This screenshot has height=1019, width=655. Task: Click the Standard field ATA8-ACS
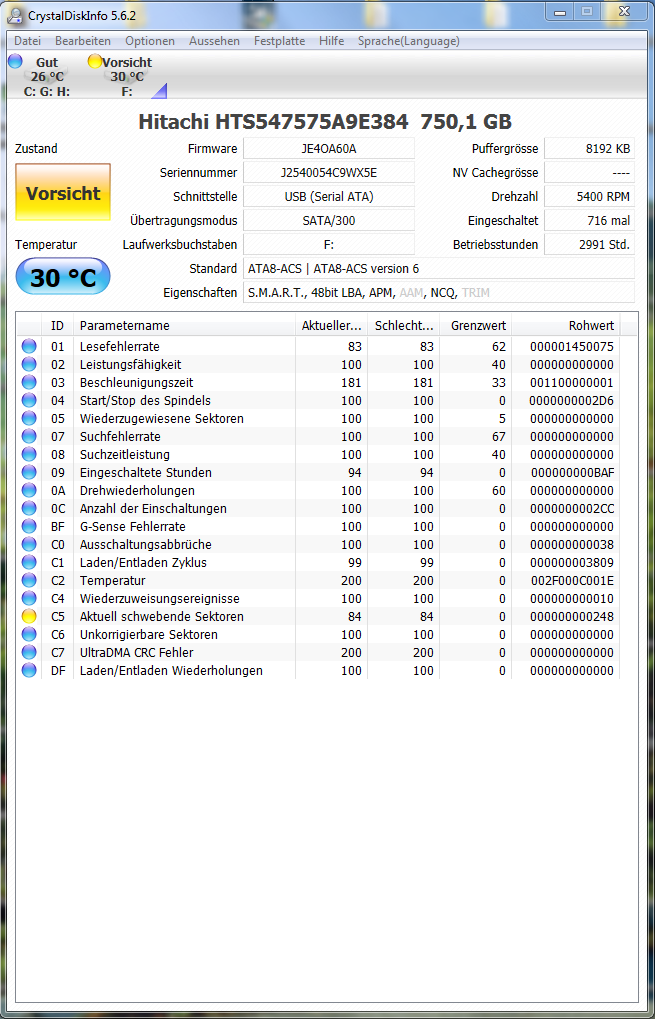[439, 268]
